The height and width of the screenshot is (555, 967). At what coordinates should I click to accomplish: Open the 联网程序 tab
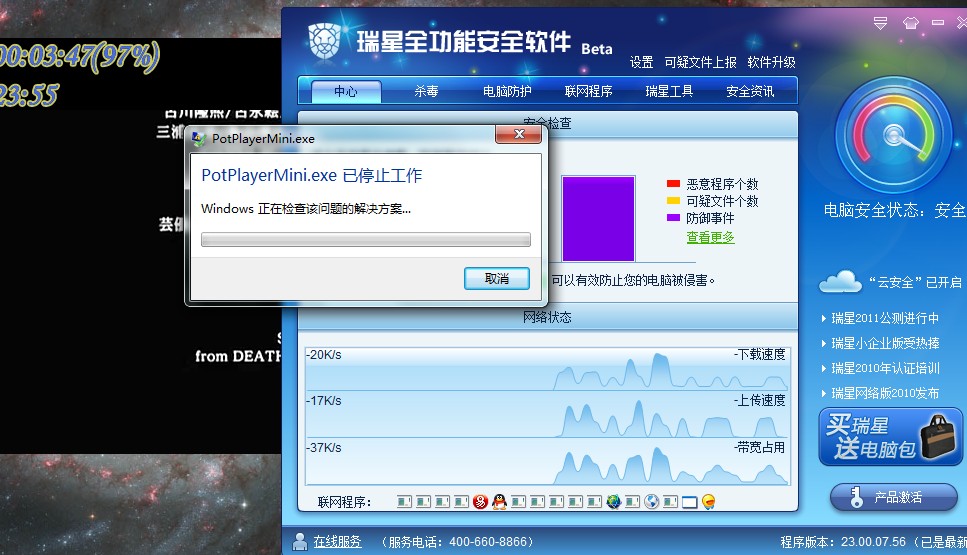(x=588, y=91)
